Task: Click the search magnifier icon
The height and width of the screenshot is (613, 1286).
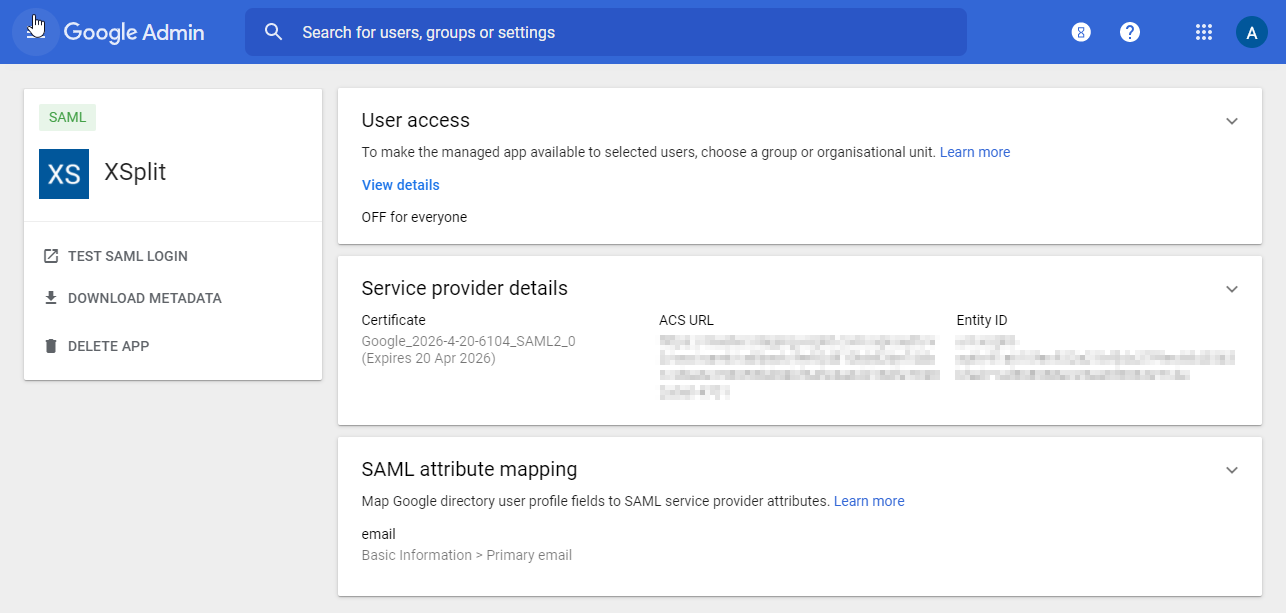Action: click(x=274, y=32)
